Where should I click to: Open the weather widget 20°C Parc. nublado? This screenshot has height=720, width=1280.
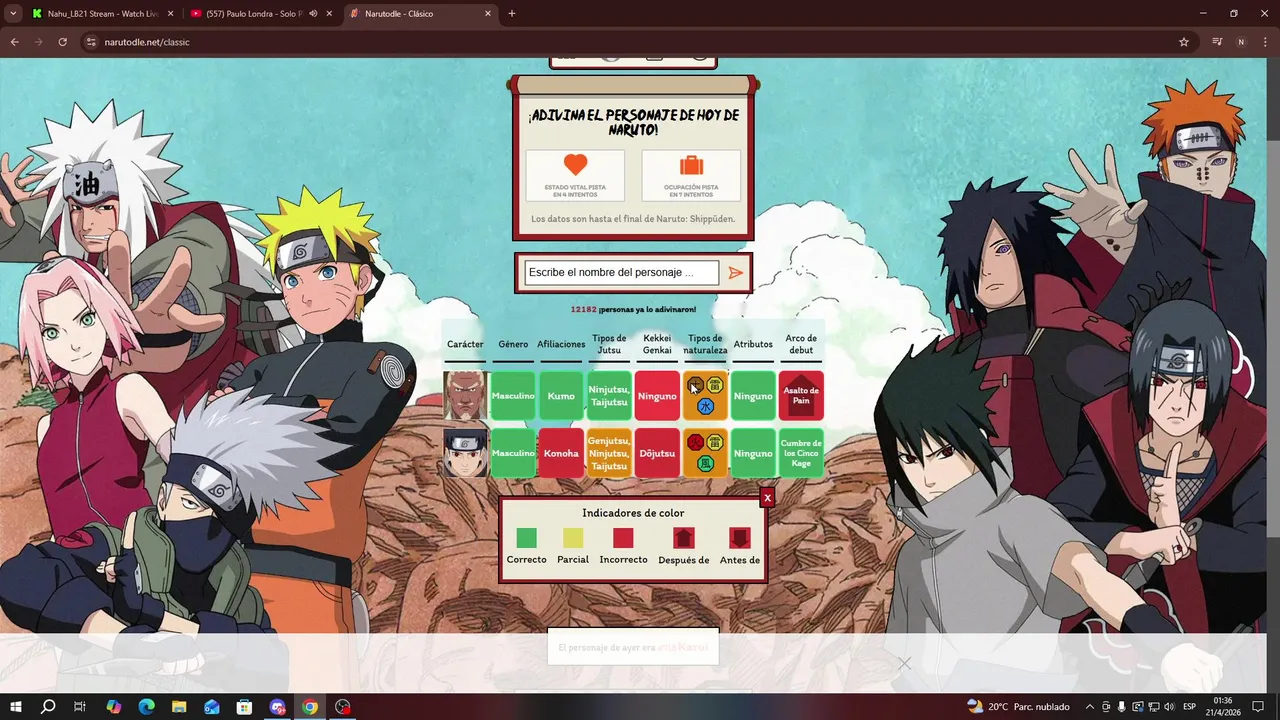(x=1018, y=707)
